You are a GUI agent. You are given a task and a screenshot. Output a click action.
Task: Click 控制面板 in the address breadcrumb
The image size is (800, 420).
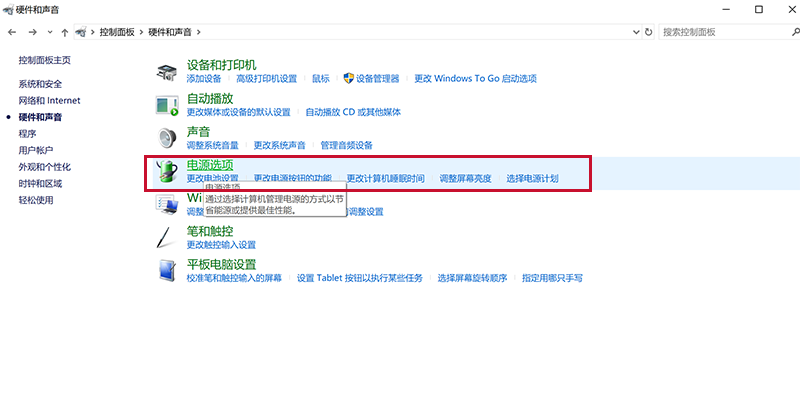click(117, 32)
